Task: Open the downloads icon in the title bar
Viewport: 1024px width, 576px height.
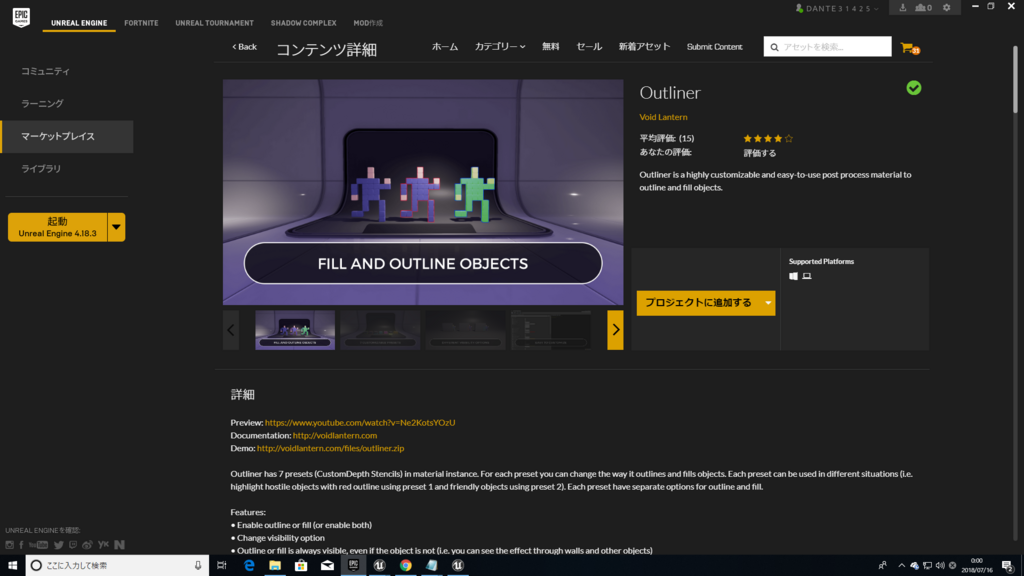Action: tap(903, 7)
